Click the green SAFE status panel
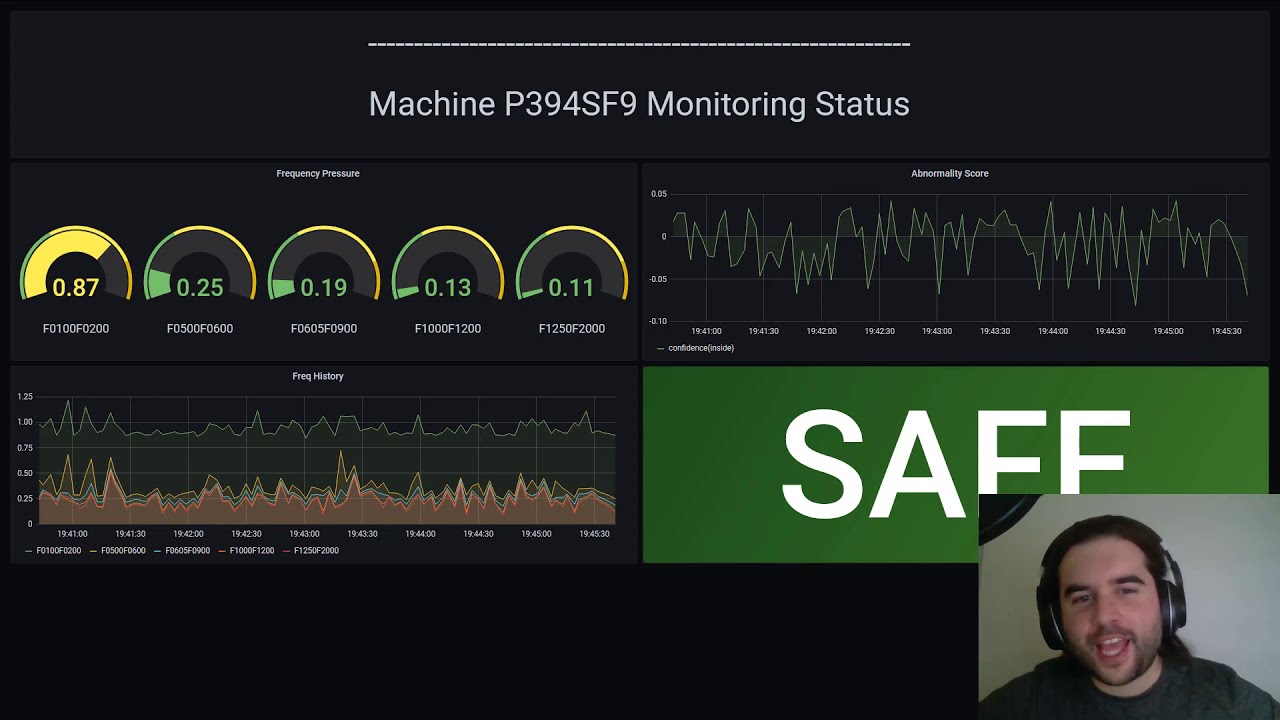The image size is (1280, 720). pyautogui.click(x=955, y=464)
